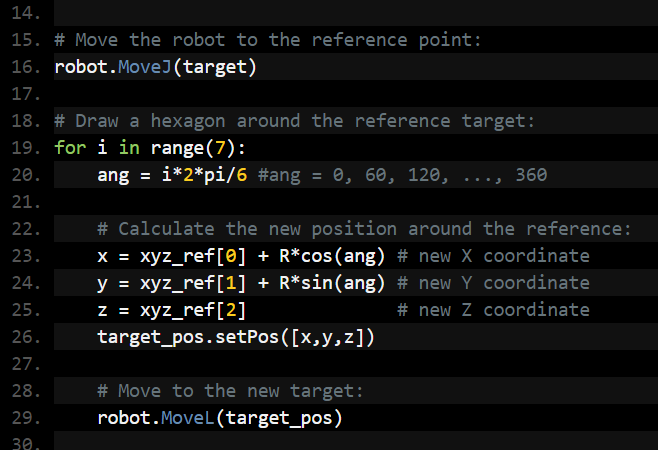Click the 'Calculate the new position' comment
The width and height of the screenshot is (658, 450).
click(364, 229)
